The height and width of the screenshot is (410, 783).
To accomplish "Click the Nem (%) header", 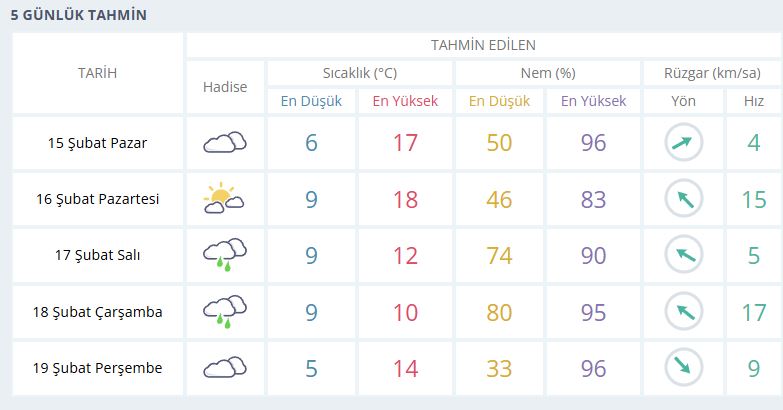I will 548,73.
